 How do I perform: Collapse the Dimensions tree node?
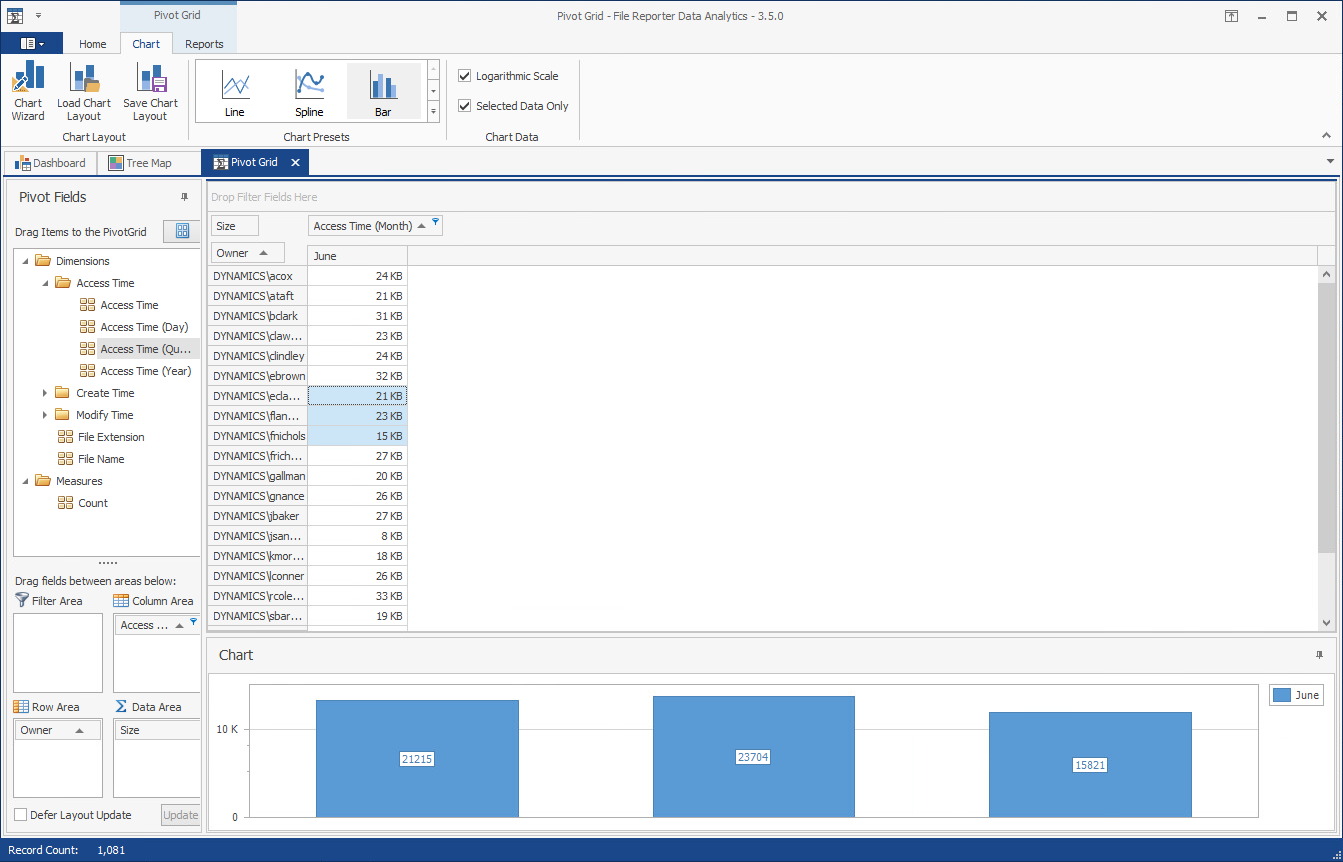click(23, 261)
